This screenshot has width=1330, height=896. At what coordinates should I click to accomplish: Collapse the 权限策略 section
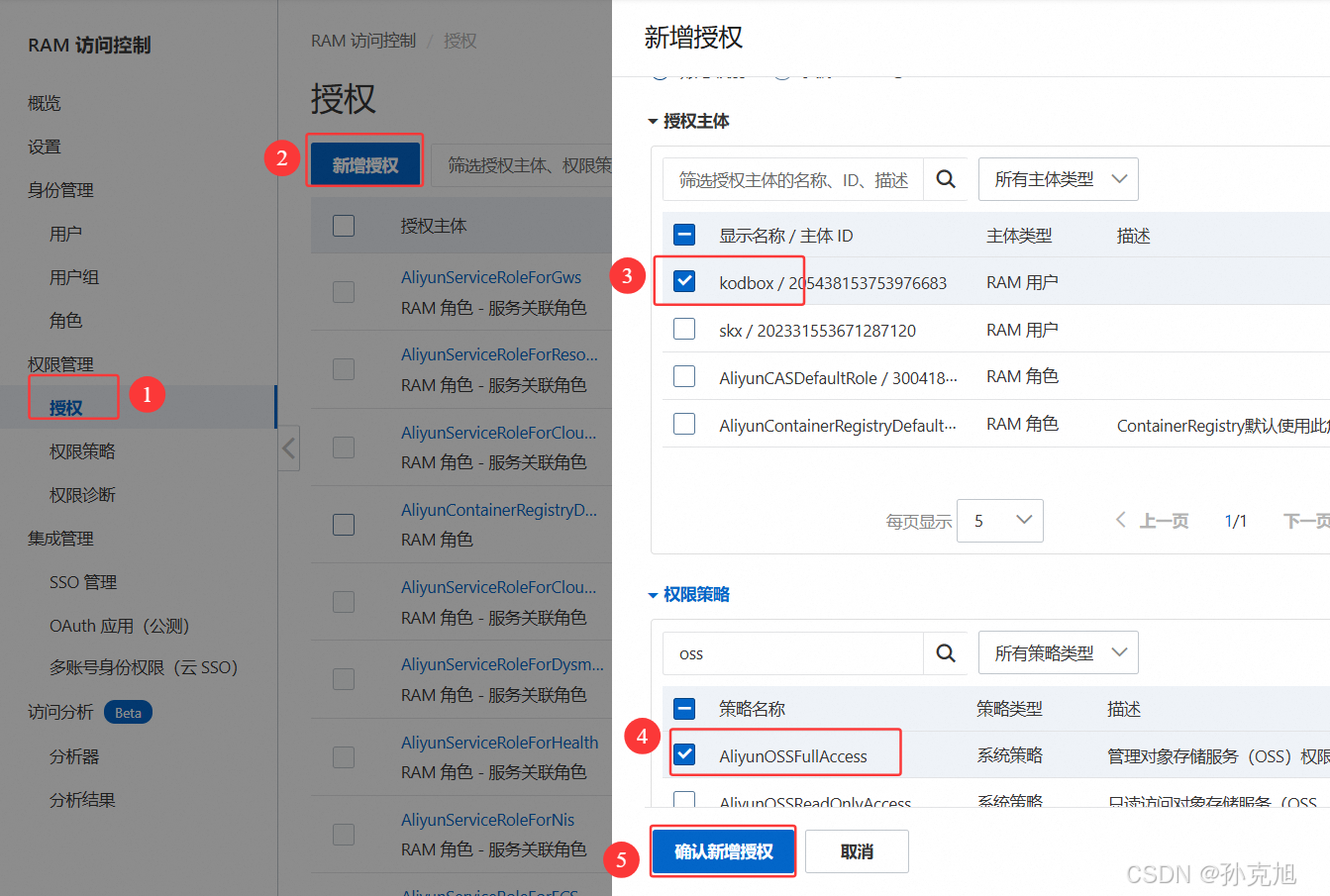(x=689, y=594)
